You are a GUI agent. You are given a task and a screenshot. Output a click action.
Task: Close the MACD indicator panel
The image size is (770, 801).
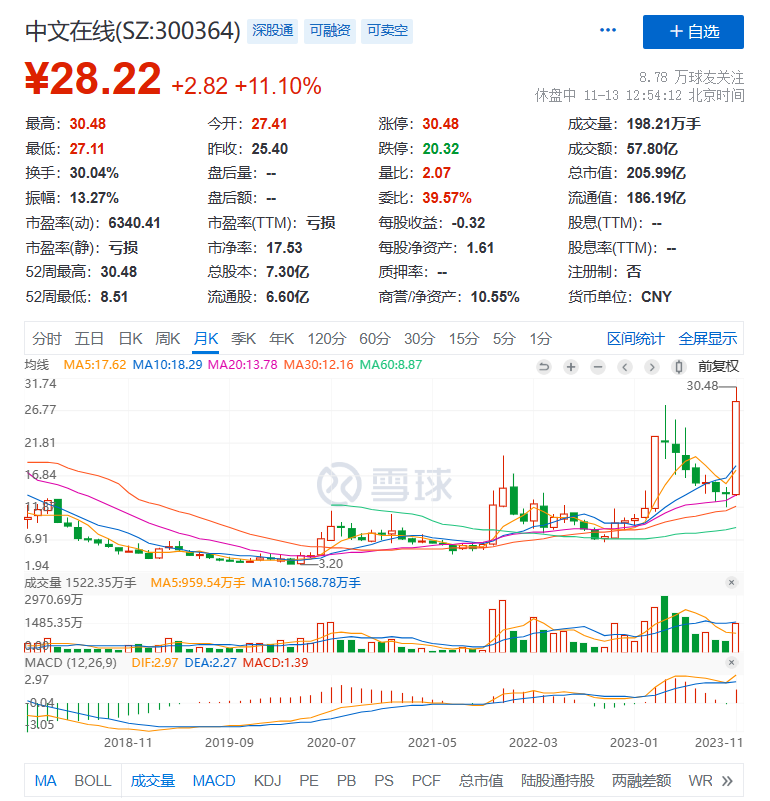pos(731,663)
